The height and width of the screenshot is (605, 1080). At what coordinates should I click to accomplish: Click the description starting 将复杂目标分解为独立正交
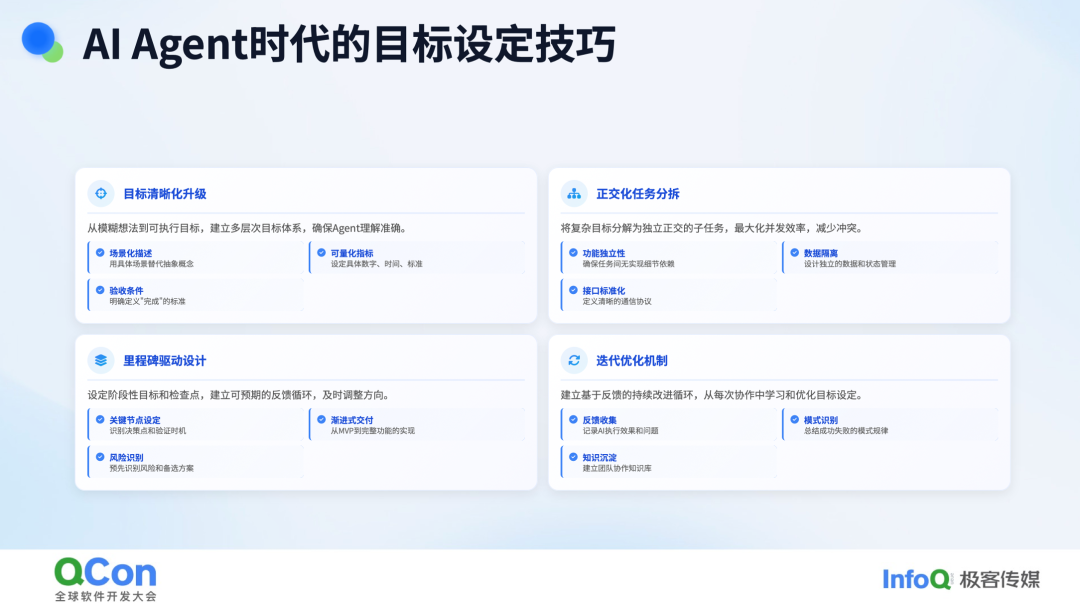[712, 228]
